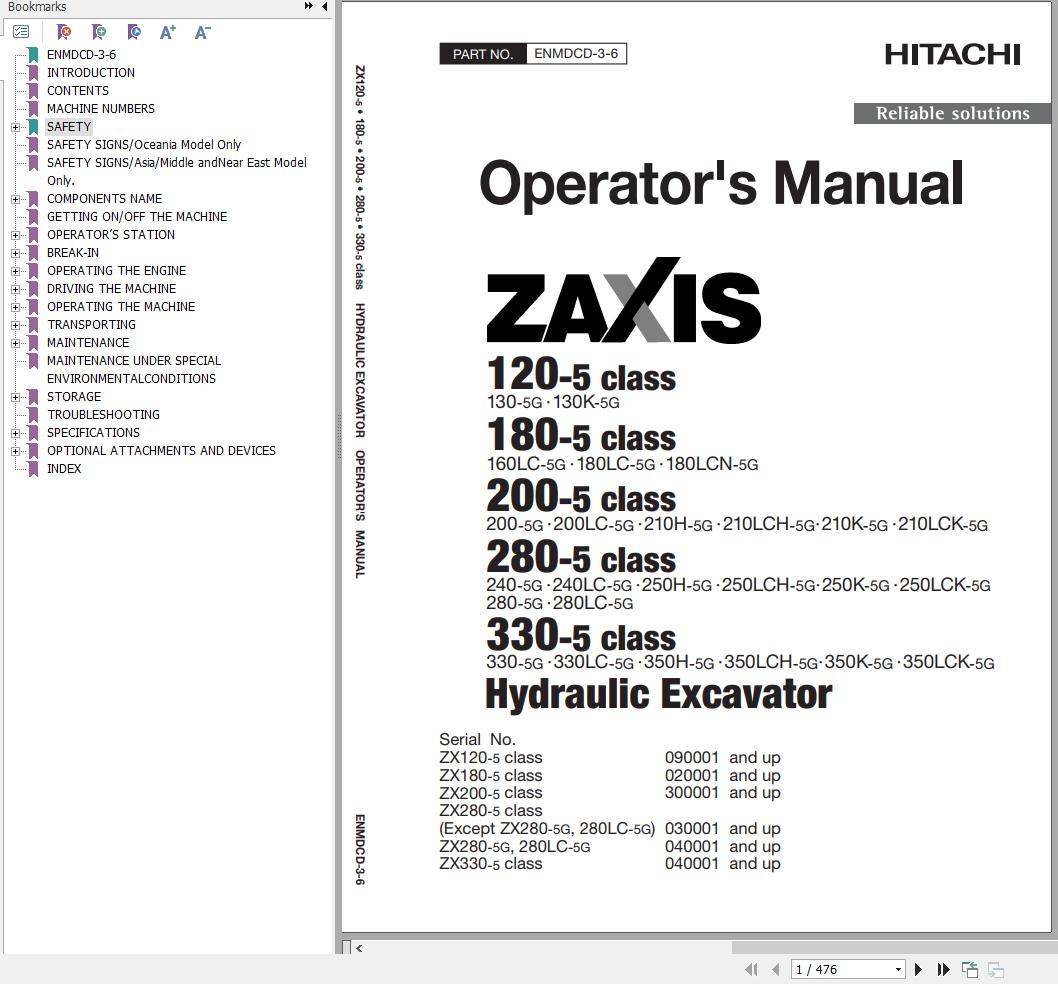This screenshot has height=984, width=1058.
Task: Click the double-arrow panel expand button
Action: click(x=308, y=6)
